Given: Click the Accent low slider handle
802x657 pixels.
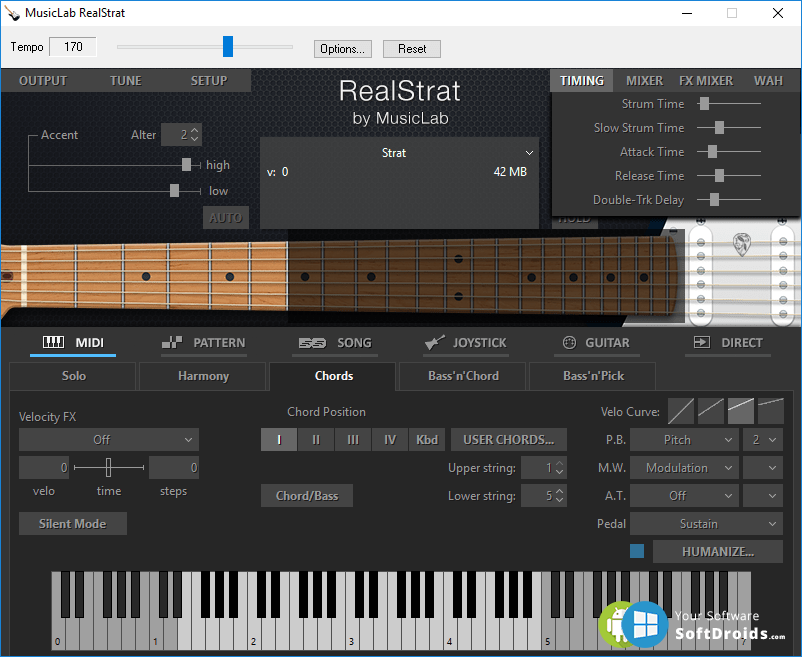Looking at the screenshot, I should (174, 191).
